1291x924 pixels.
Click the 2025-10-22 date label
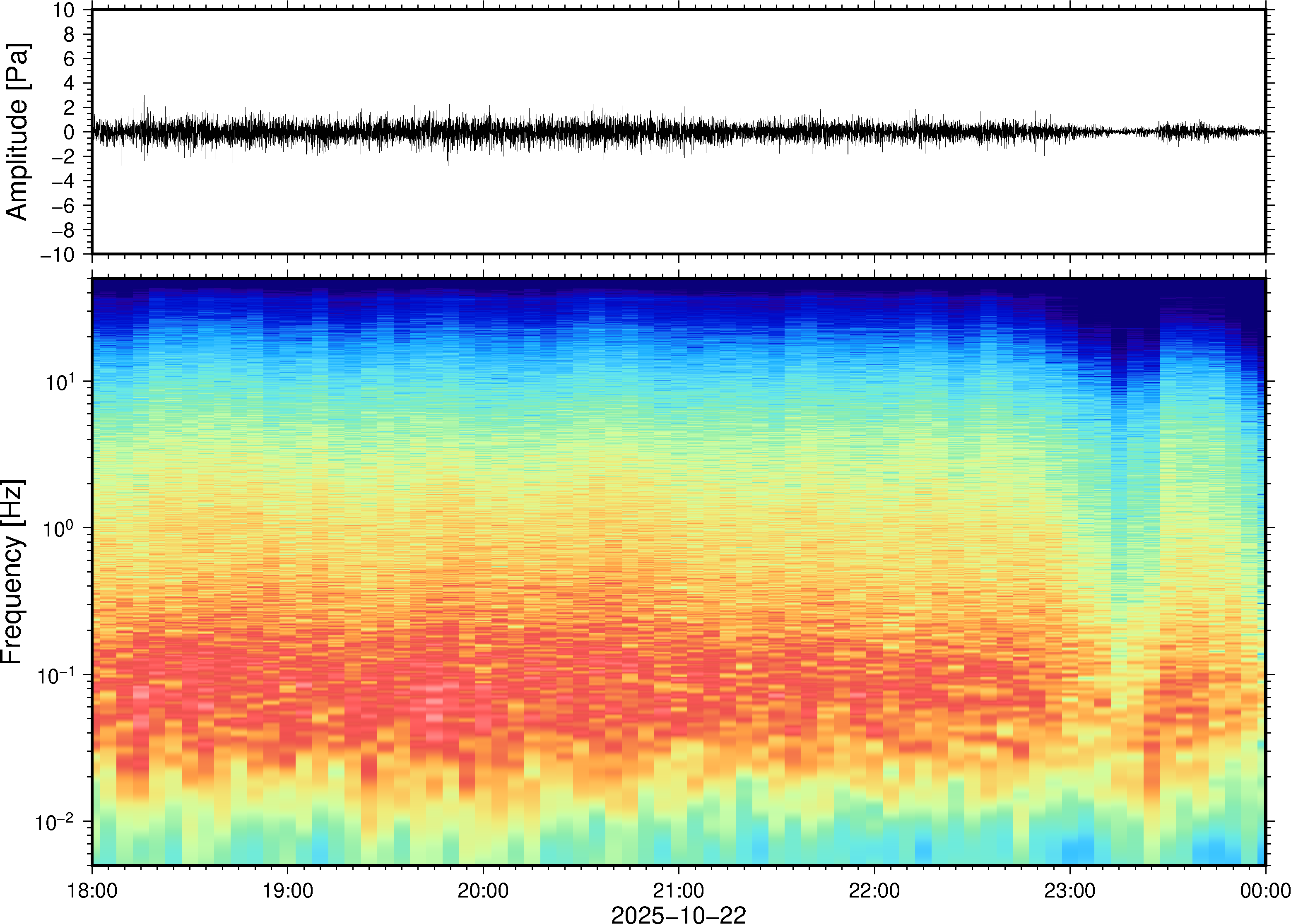pyautogui.click(x=678, y=914)
